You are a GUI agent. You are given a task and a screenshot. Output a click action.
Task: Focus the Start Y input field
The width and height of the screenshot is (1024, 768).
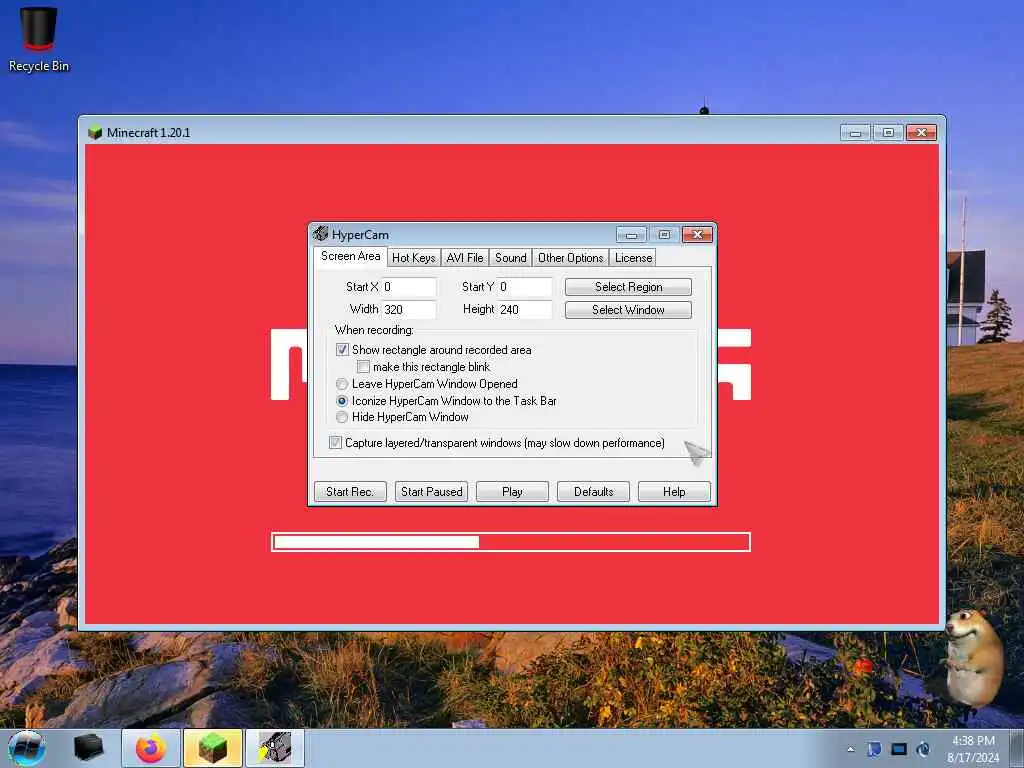pyautogui.click(x=524, y=287)
